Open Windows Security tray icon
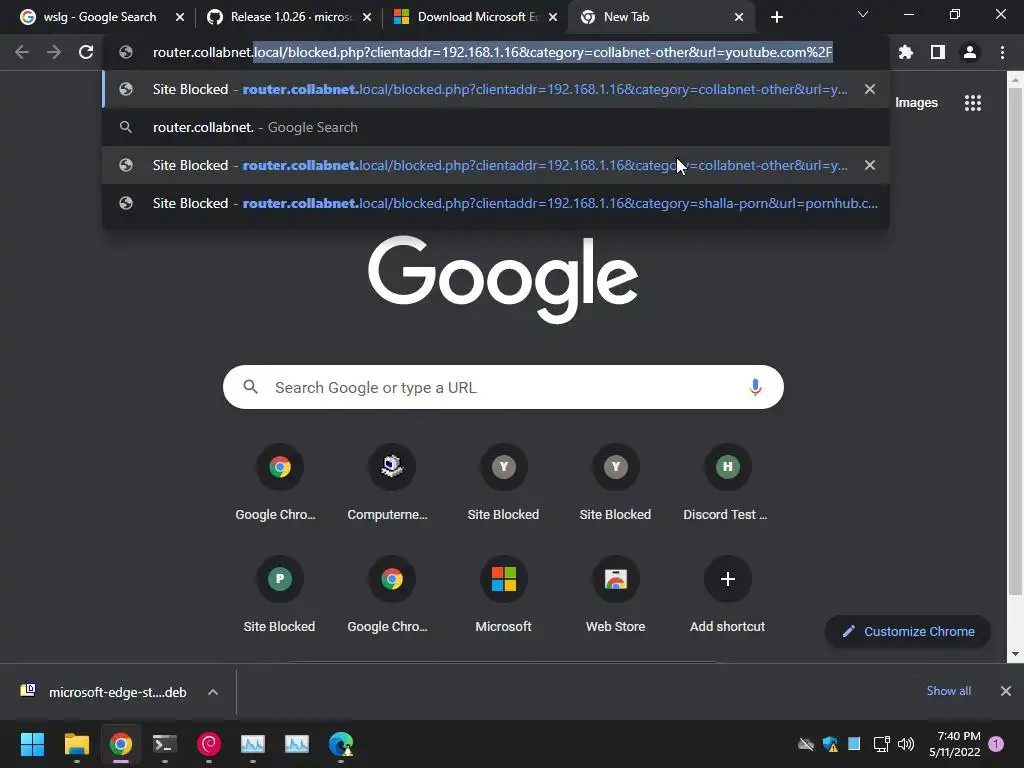Screen dimensions: 1024x768 click(x=830, y=744)
